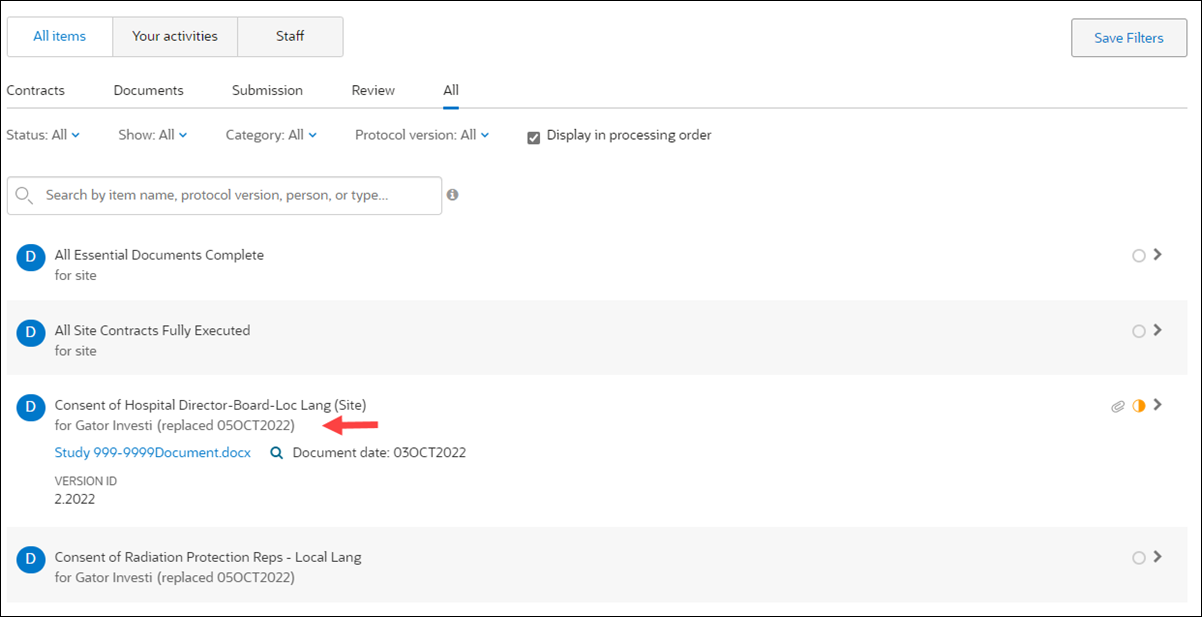Switch to the Submission tab
This screenshot has height=617, width=1202.
click(x=267, y=90)
